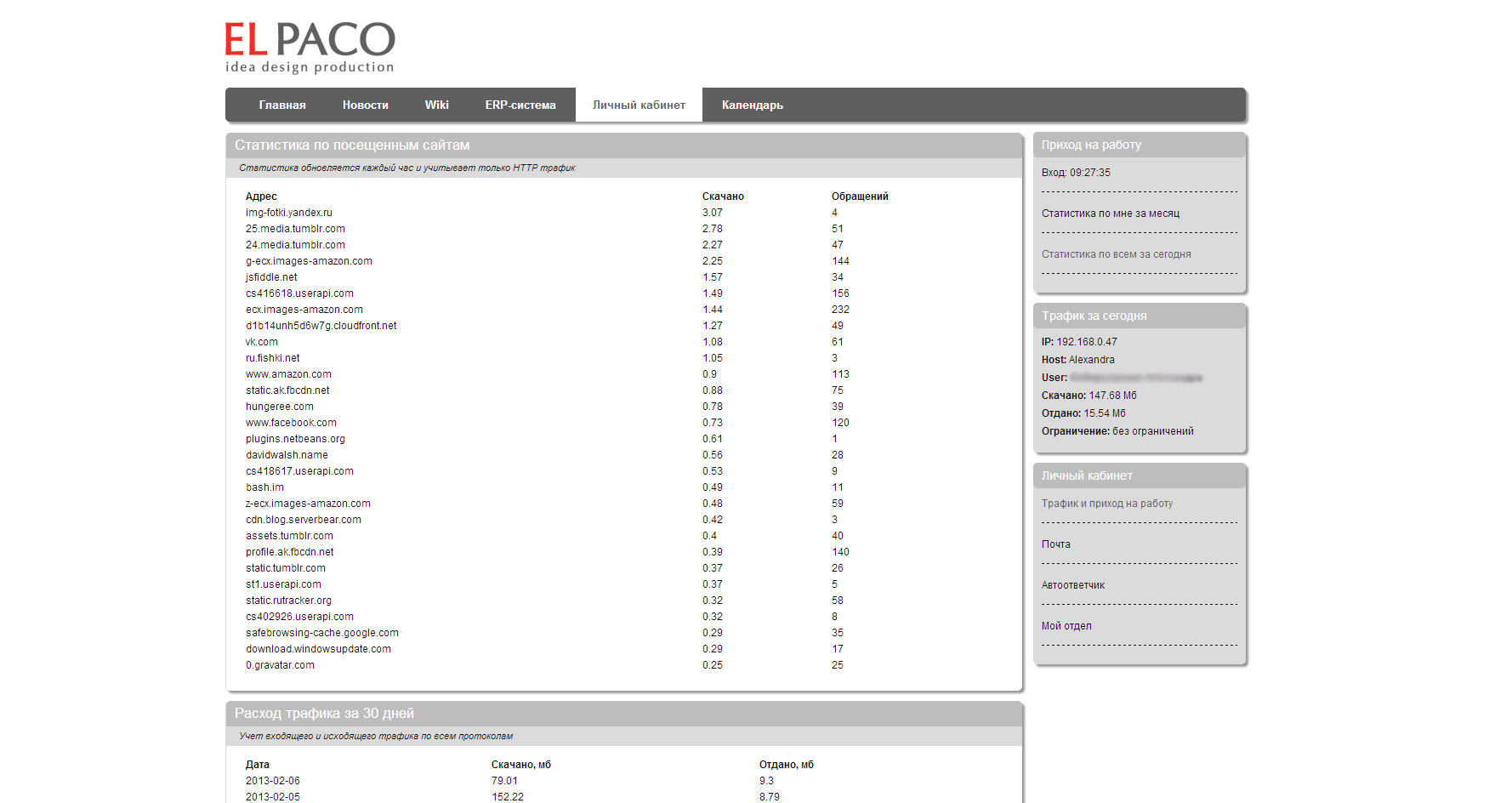Open the Почта link

1055,544
